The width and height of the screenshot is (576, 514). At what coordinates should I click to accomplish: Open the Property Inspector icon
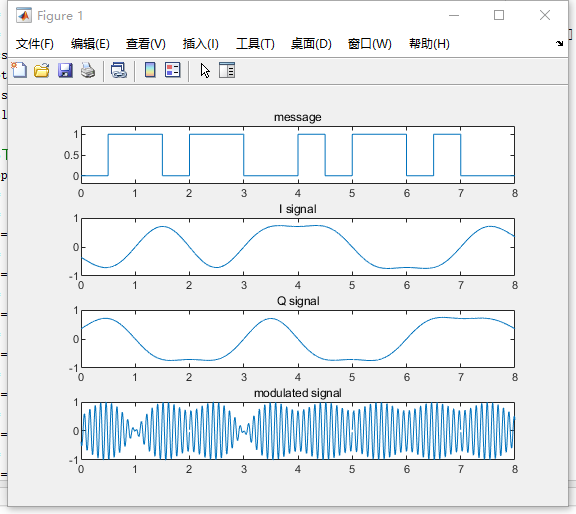point(227,70)
